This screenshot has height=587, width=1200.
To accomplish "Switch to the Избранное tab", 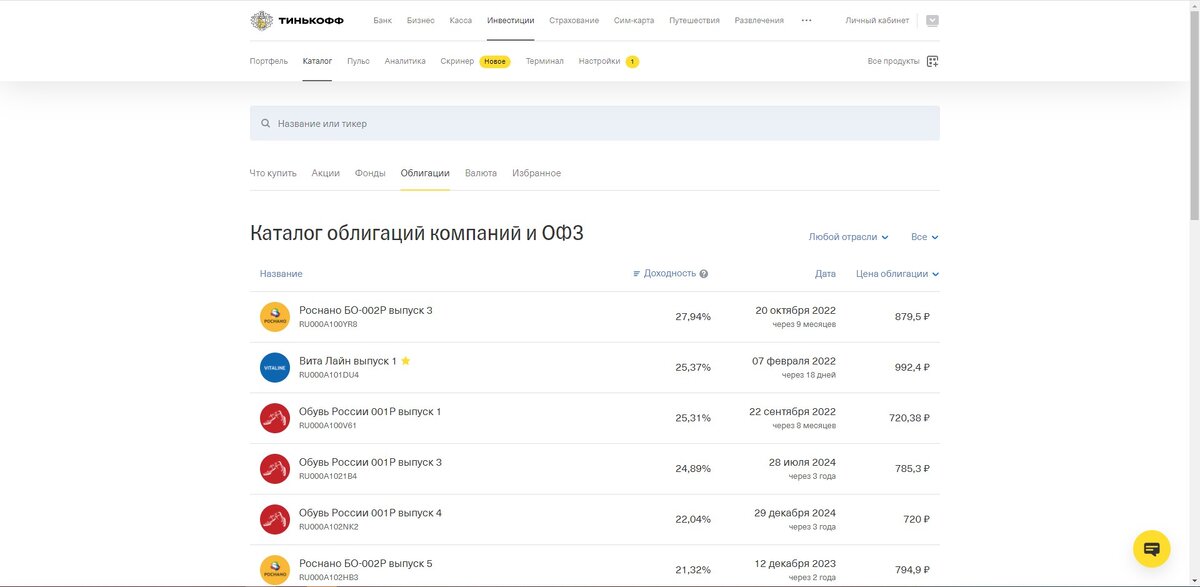I will click(x=537, y=173).
